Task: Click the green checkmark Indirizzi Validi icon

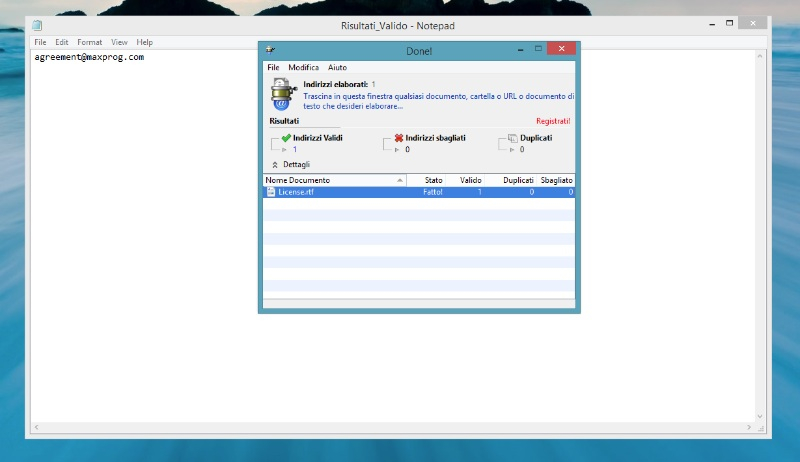Action: (x=286, y=138)
